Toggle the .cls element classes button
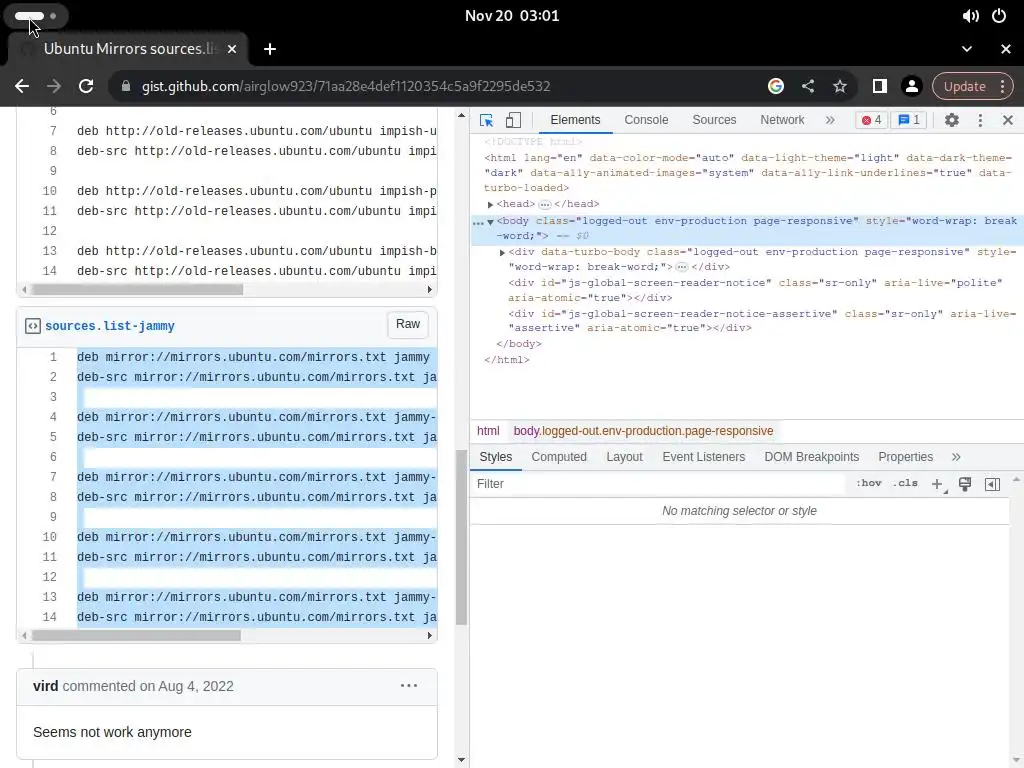This screenshot has height=768, width=1024. click(x=905, y=483)
